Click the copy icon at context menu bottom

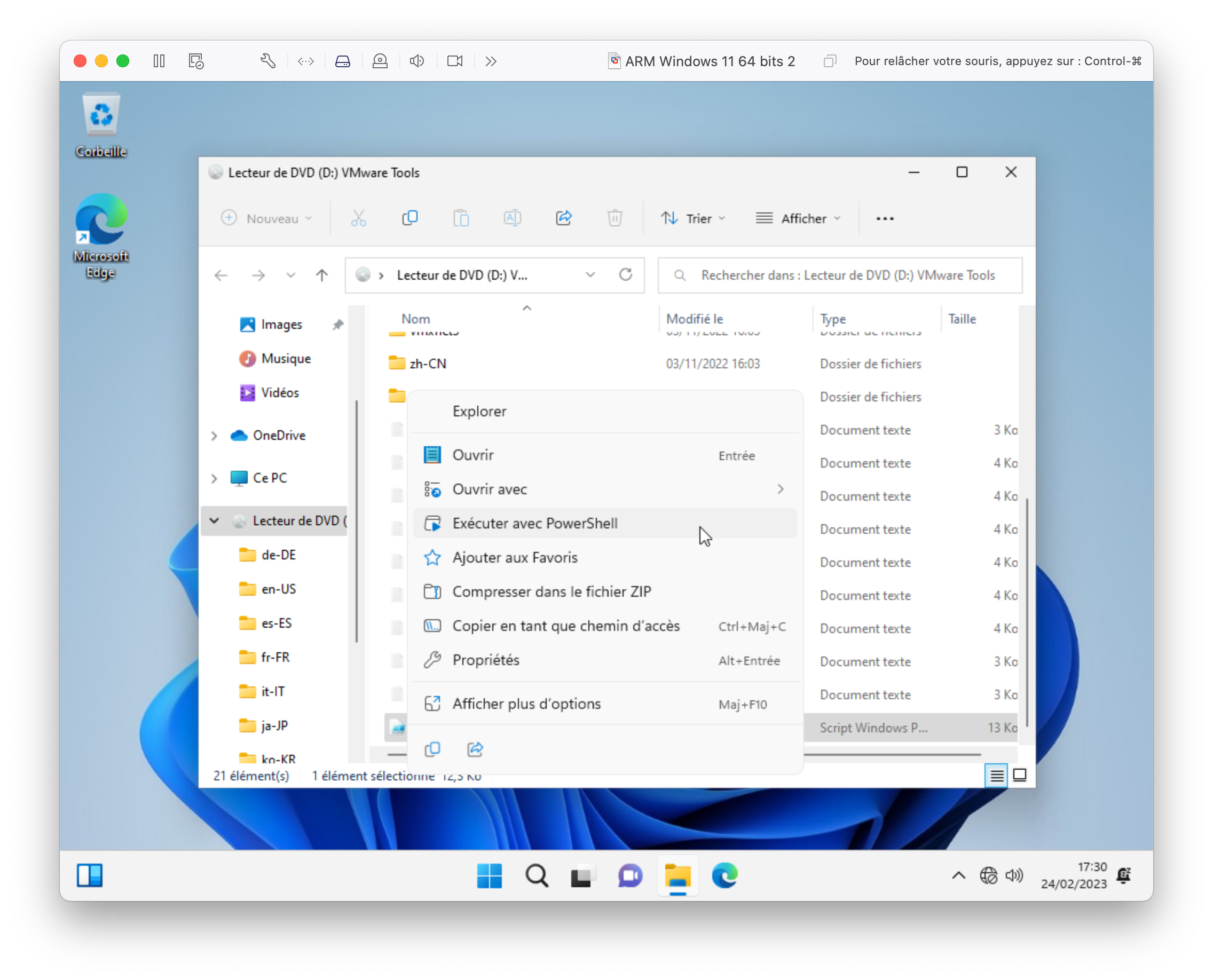pos(432,749)
